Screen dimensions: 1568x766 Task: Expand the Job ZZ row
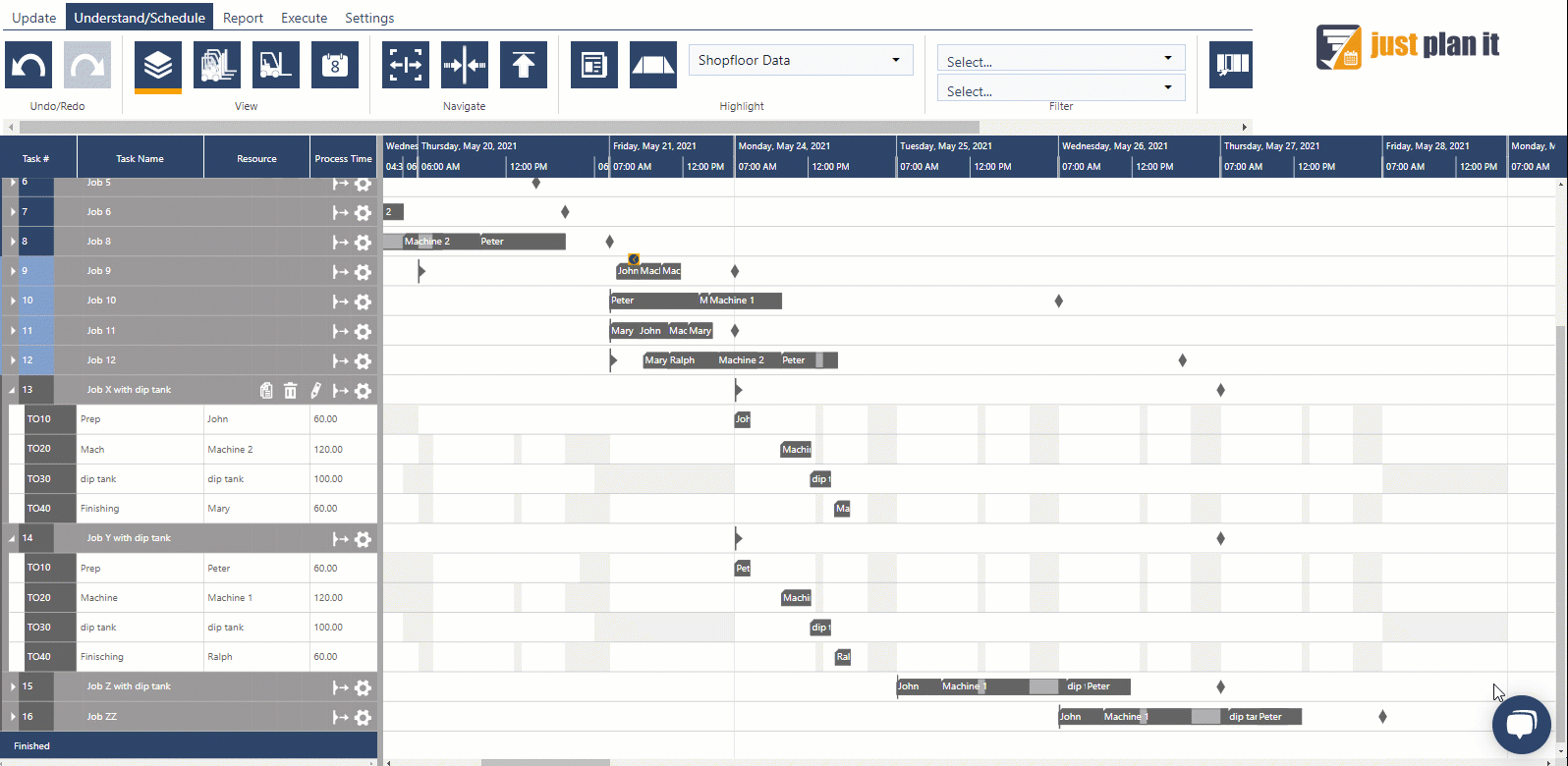13,716
